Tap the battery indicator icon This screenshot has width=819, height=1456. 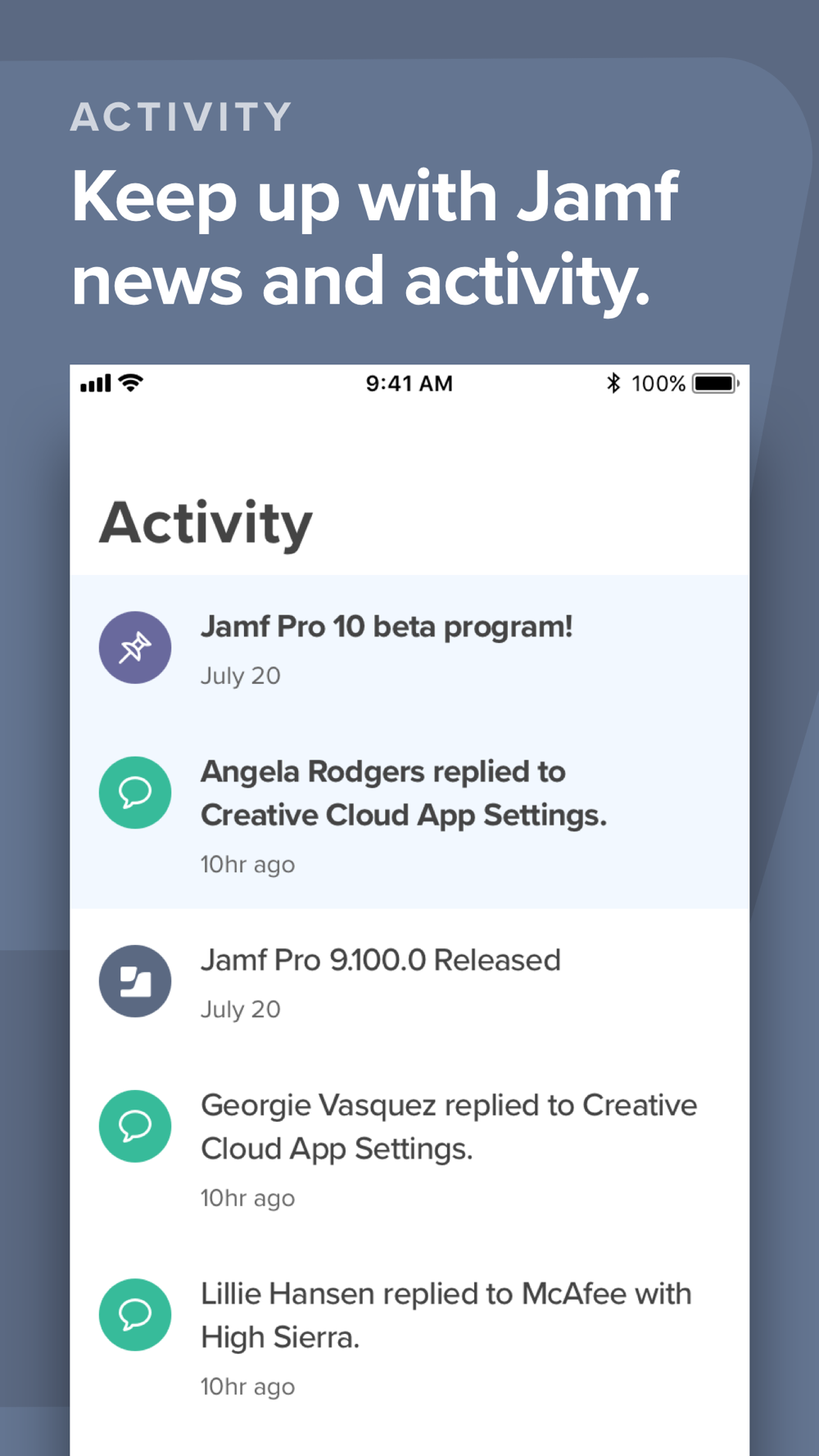coord(716,383)
